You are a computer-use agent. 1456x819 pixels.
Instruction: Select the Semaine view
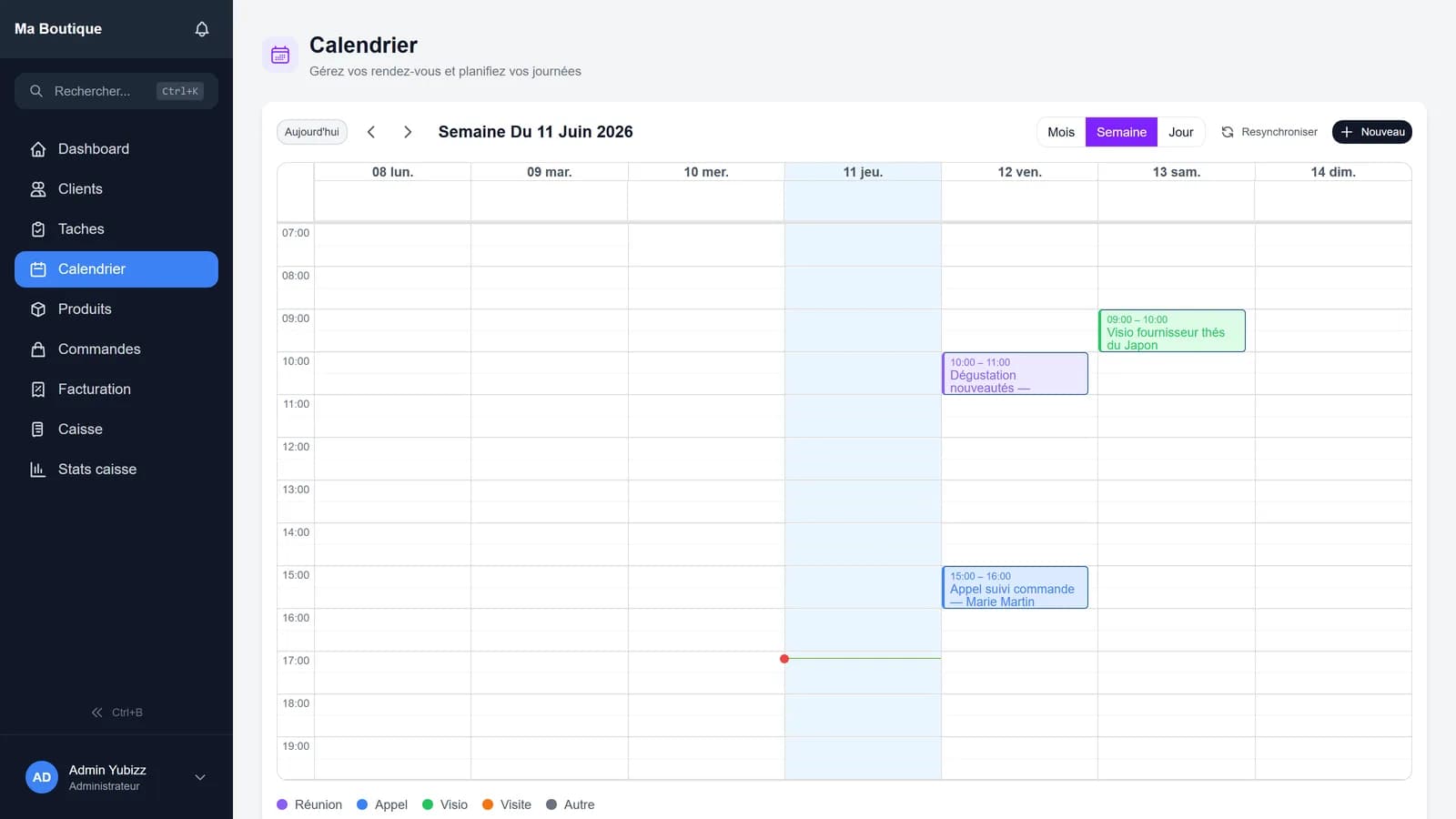click(x=1121, y=132)
